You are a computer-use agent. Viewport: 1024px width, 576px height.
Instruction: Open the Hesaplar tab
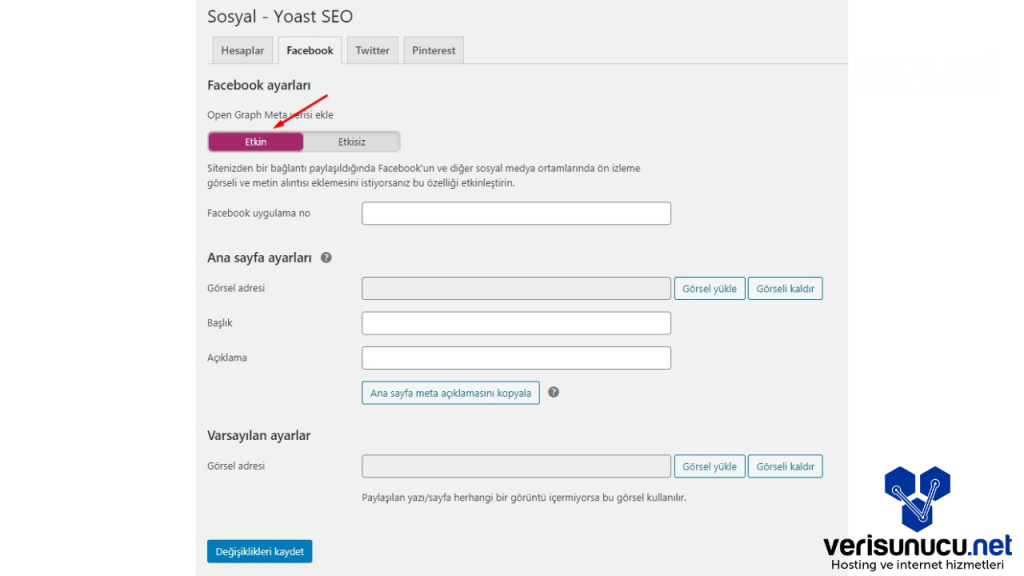tap(242, 50)
